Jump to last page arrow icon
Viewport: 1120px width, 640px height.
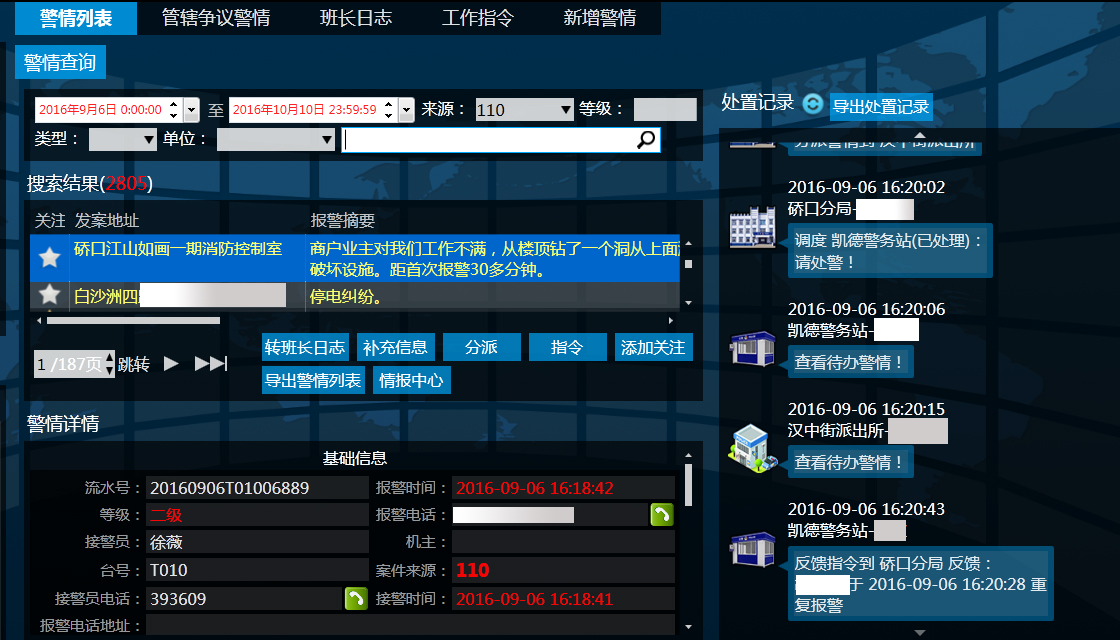click(x=211, y=364)
